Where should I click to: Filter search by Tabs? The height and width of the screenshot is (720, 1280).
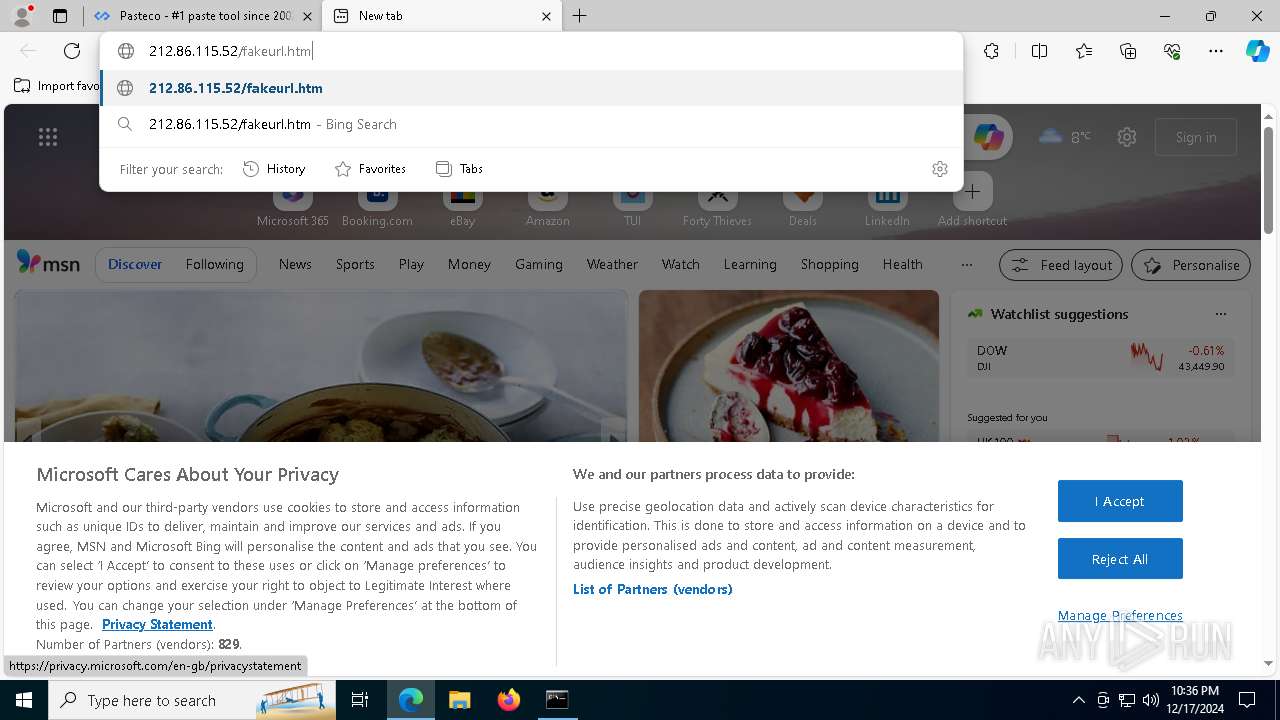pyautogui.click(x=460, y=169)
